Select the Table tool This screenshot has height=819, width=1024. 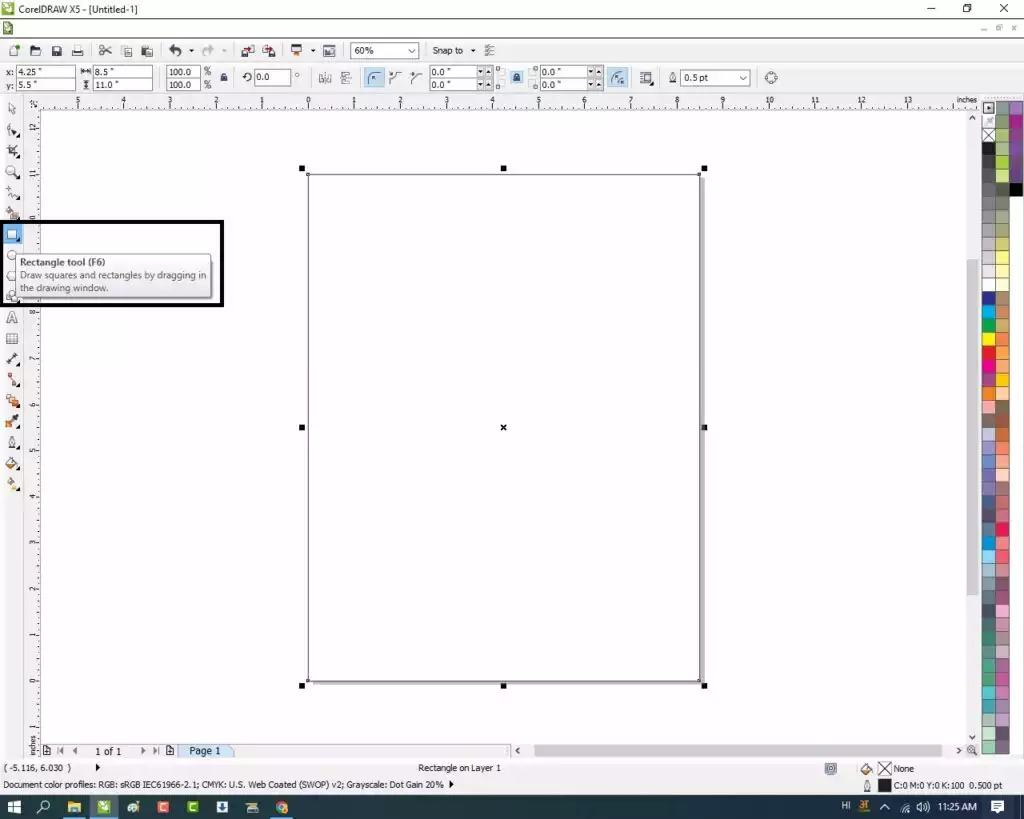[x=13, y=339]
